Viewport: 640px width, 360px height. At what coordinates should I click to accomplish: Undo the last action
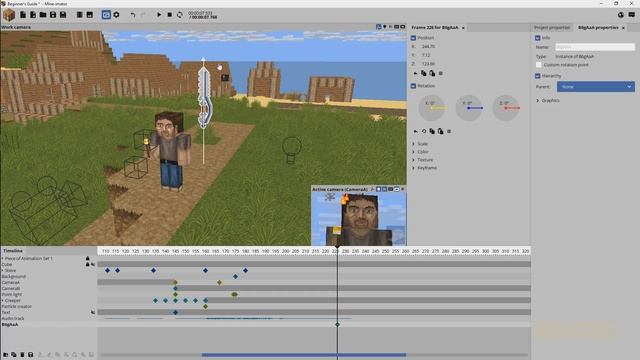133,15
